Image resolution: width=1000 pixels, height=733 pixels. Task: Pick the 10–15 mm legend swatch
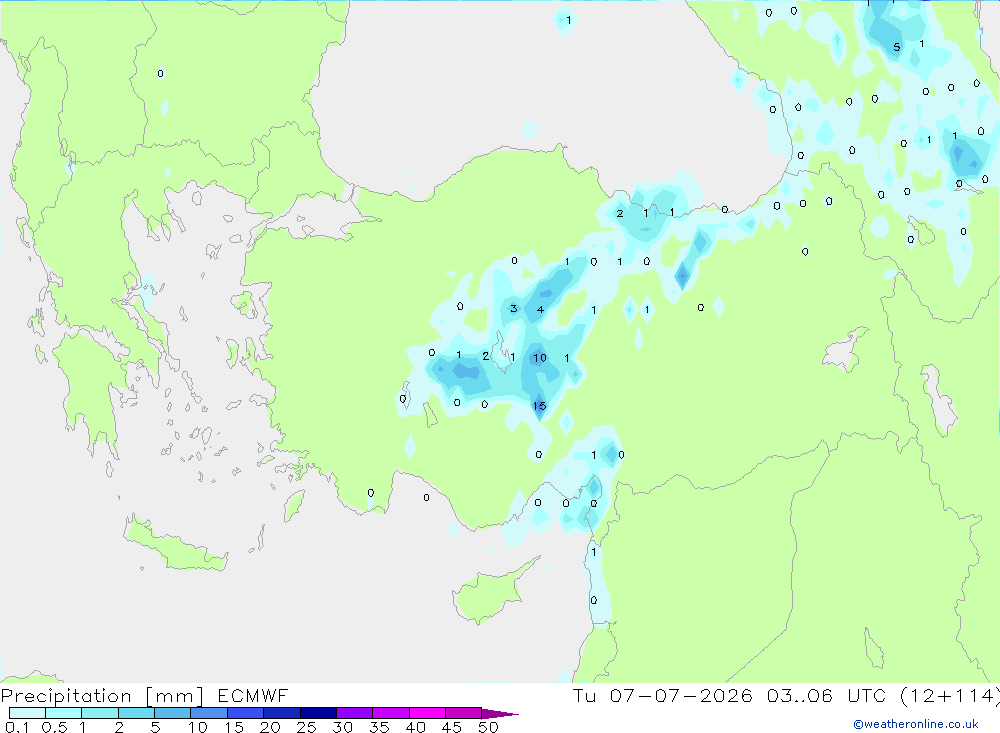tap(209, 713)
